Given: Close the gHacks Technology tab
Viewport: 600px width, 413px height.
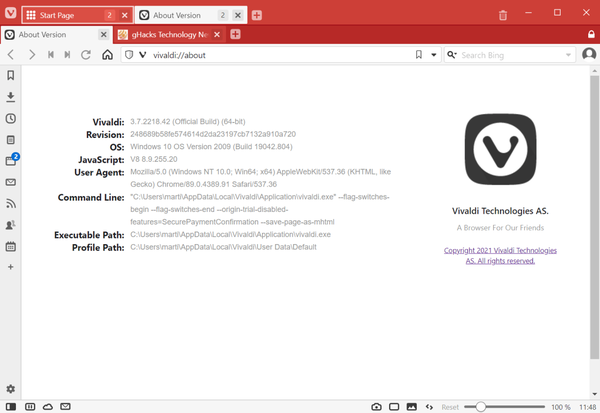Looking at the screenshot, I should click(217, 34).
